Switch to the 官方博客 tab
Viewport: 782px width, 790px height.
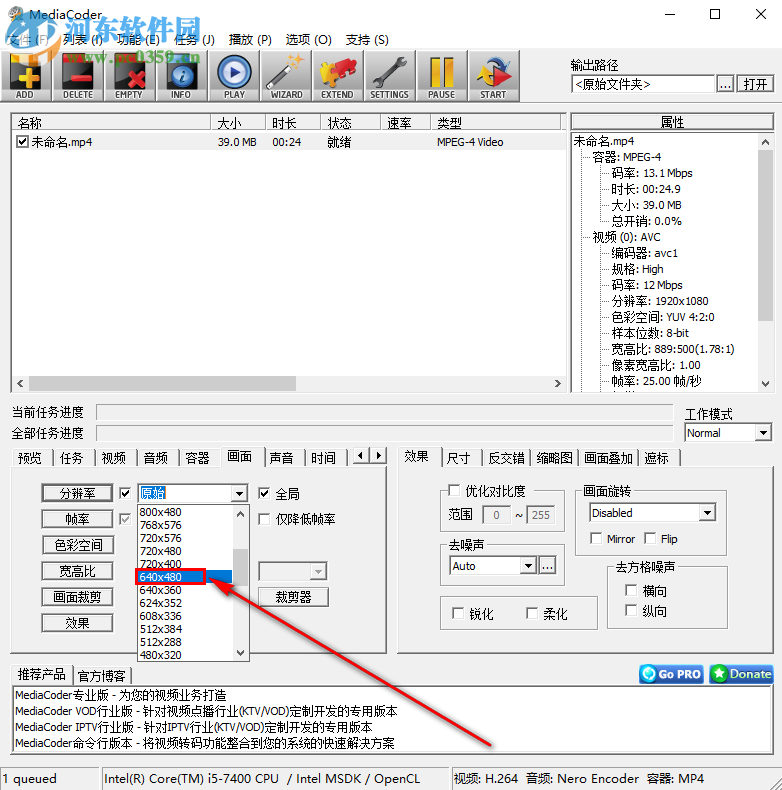coord(102,676)
